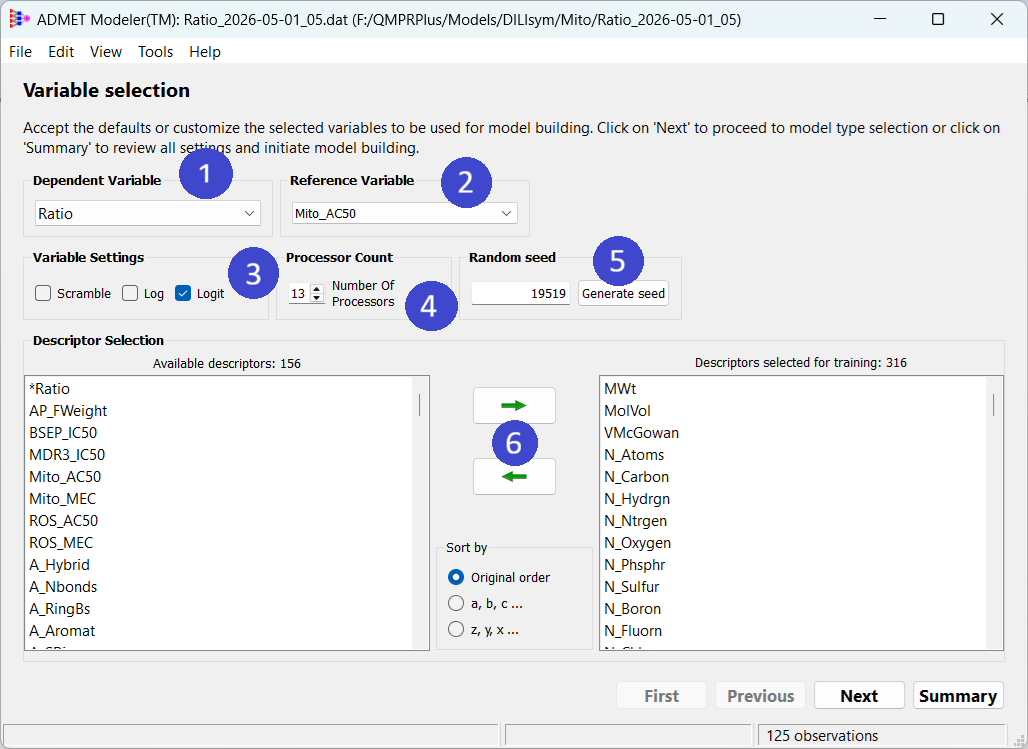
Task: Sort descriptors a, b, c ascending
Action: 456,603
